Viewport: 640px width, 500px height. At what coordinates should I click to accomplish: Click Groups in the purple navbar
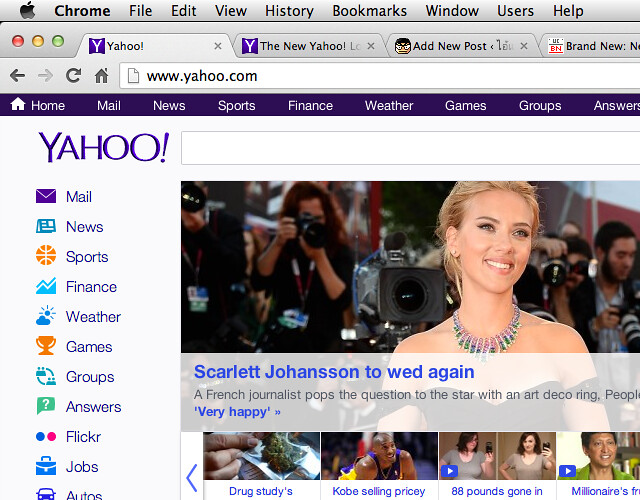(x=540, y=106)
